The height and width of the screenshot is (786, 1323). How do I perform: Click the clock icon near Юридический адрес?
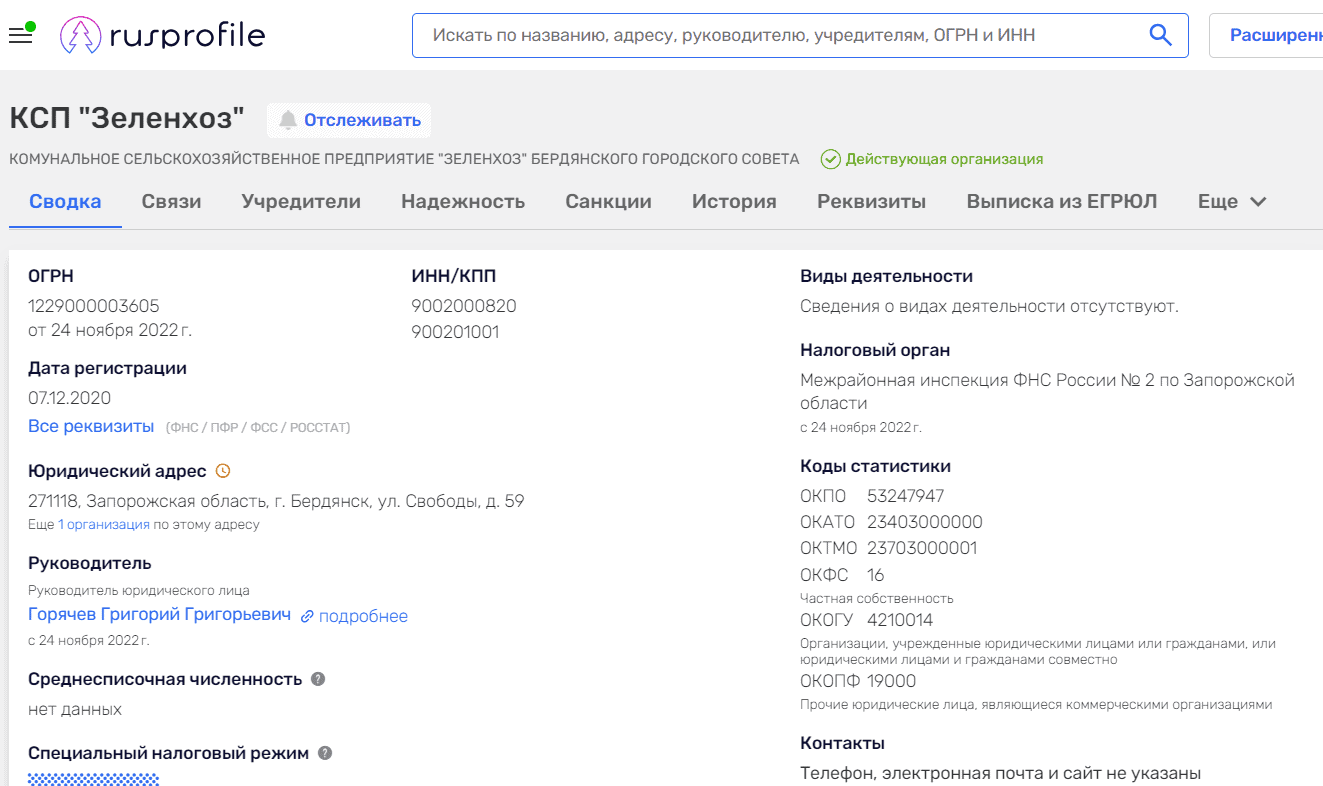tap(224, 470)
